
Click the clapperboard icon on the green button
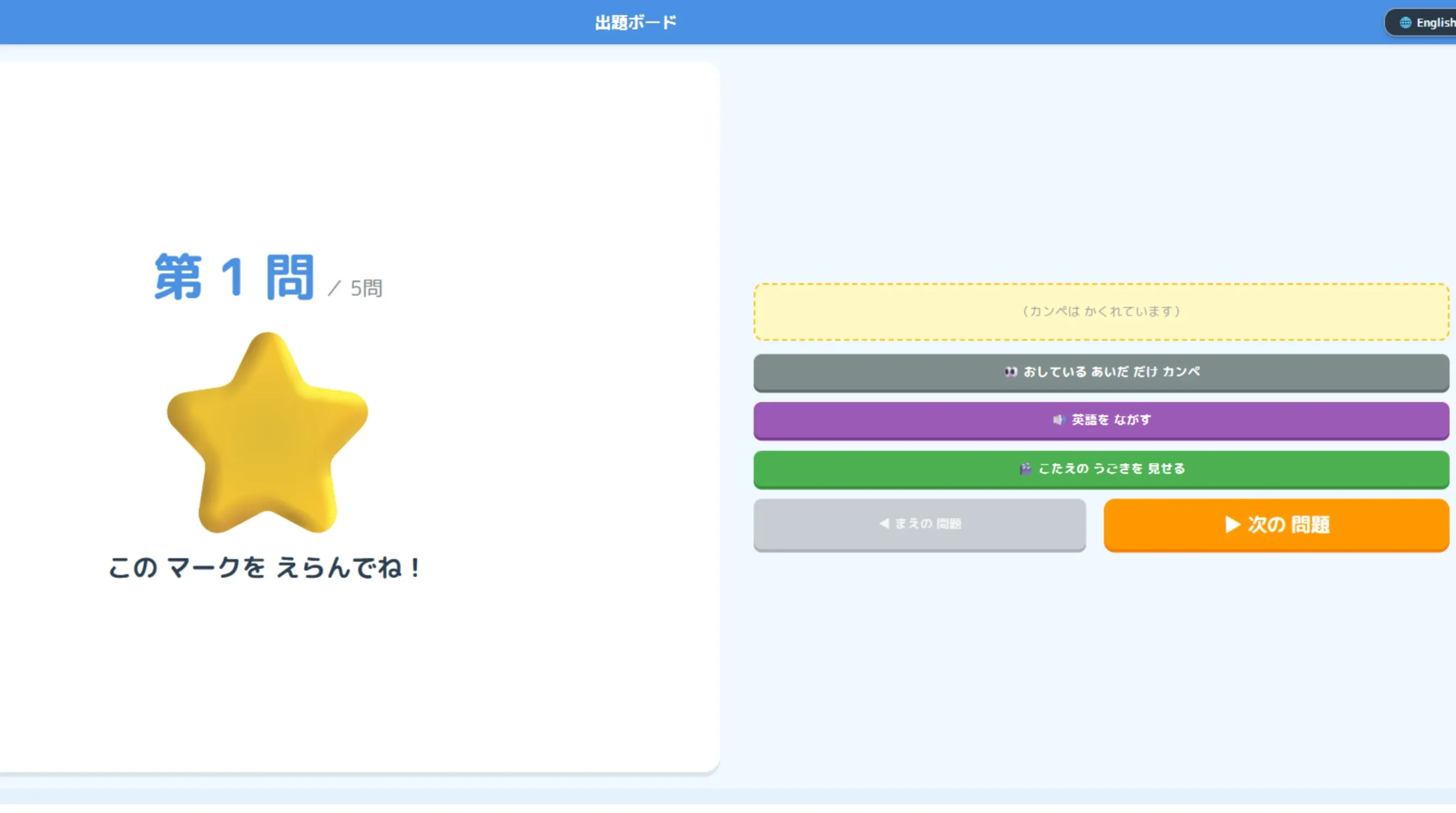pyautogui.click(x=1025, y=469)
